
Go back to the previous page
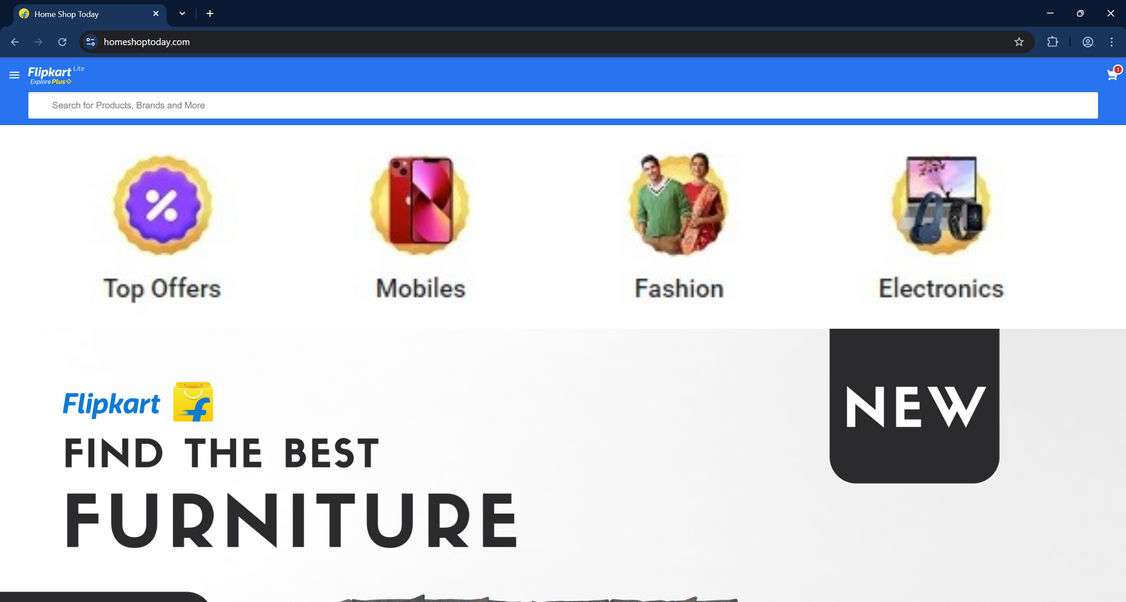point(15,42)
